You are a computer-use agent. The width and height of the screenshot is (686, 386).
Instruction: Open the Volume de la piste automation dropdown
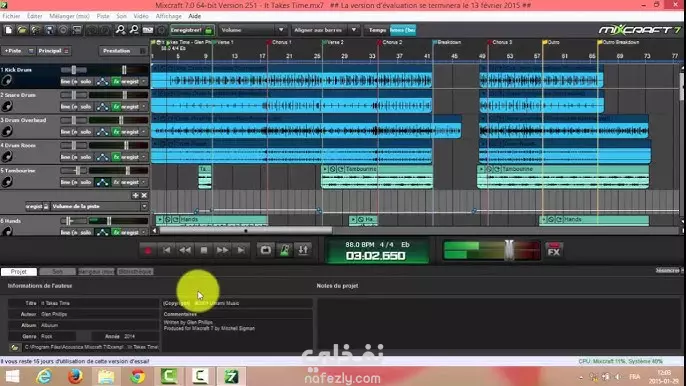pos(99,206)
